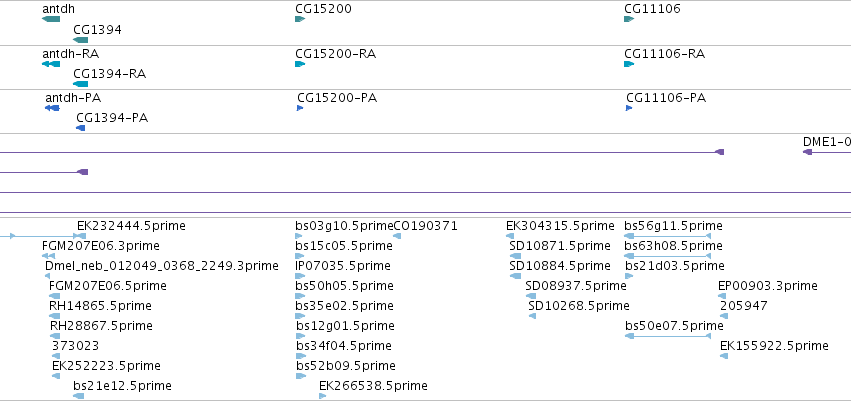
Task: Select the CG11106 gene glyph
Action: [x=629, y=19]
